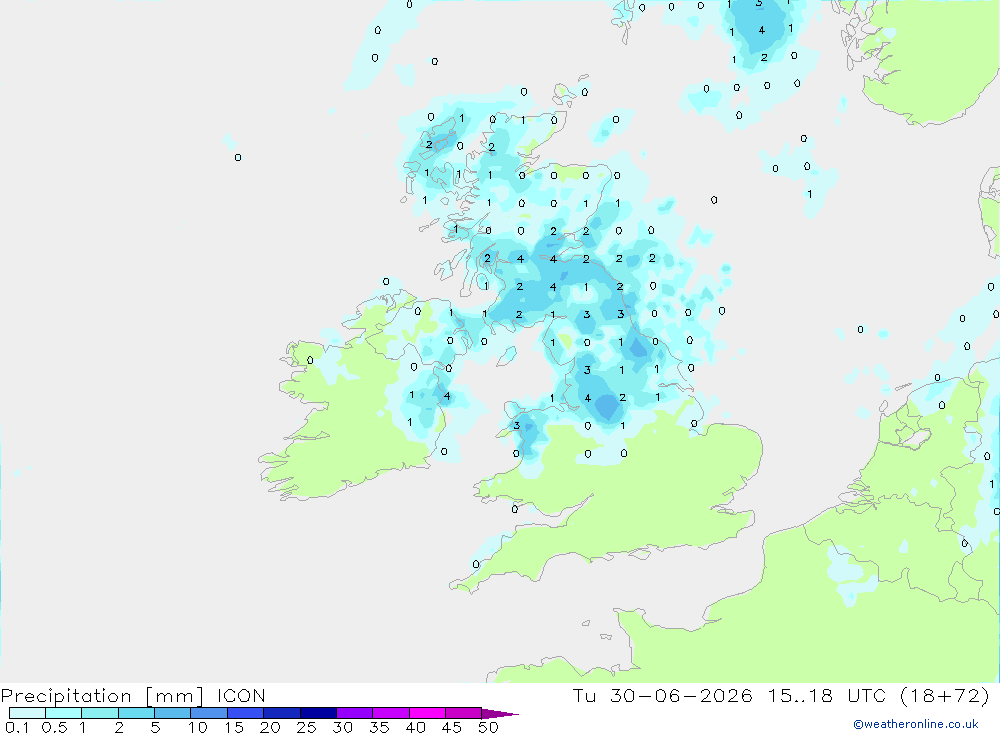Click the 35–40 mm purple legend swatch
The image size is (1000, 733).
(x=391, y=713)
